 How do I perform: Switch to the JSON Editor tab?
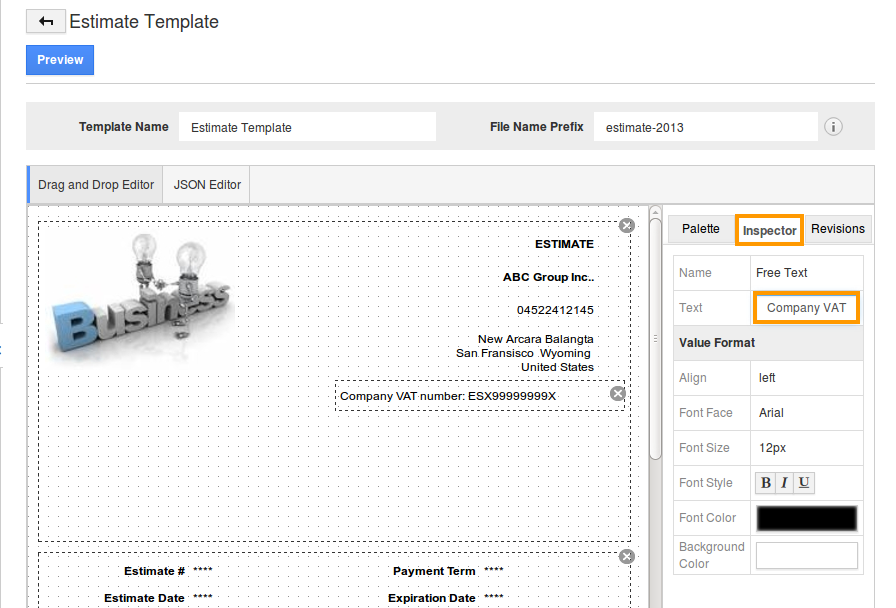[207, 185]
